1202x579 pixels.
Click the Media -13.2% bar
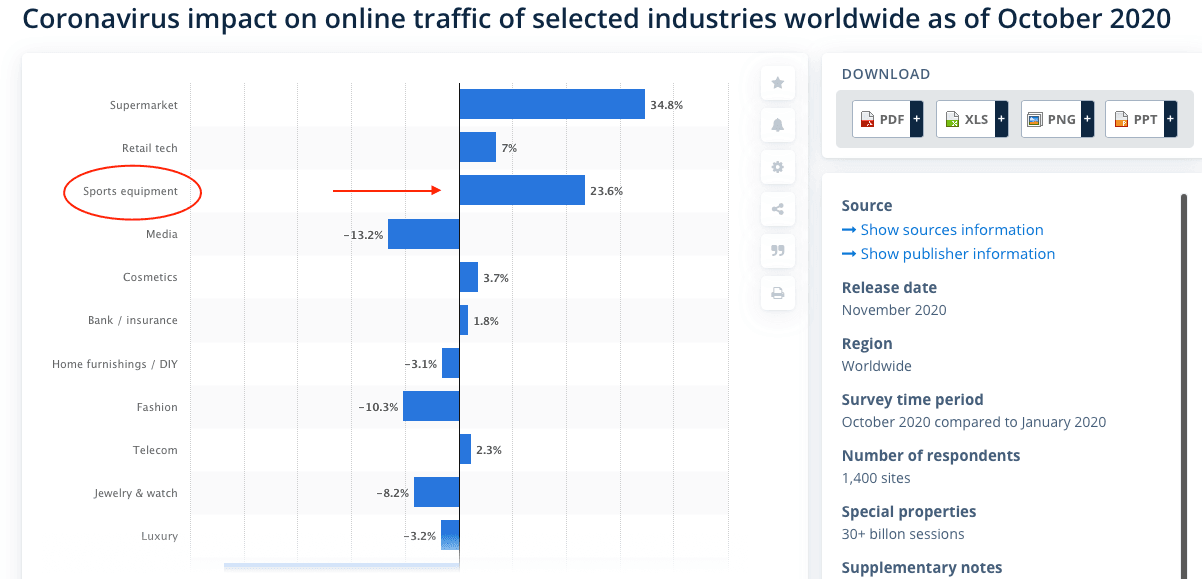[x=424, y=234]
